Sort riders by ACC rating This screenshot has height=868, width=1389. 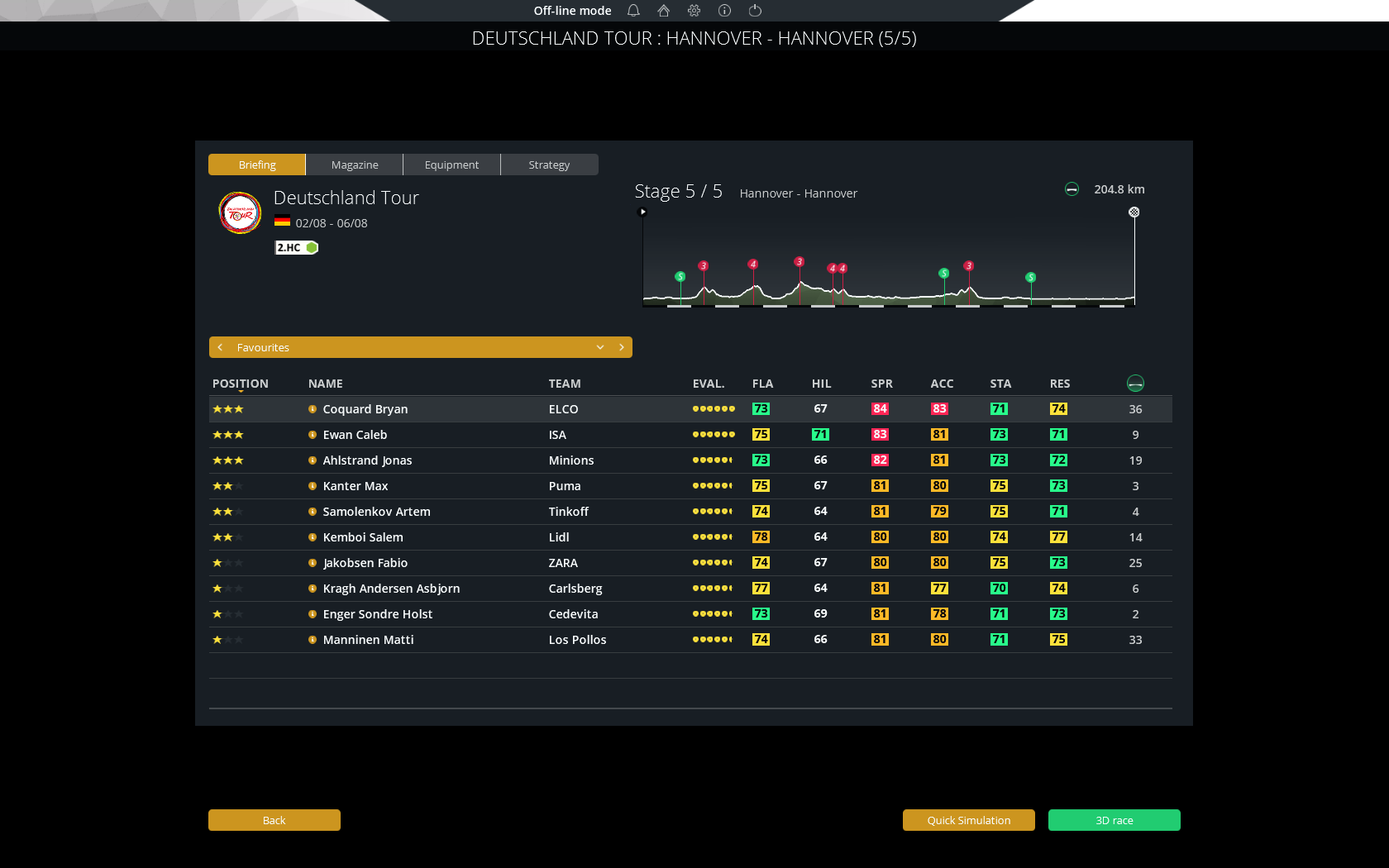click(942, 384)
